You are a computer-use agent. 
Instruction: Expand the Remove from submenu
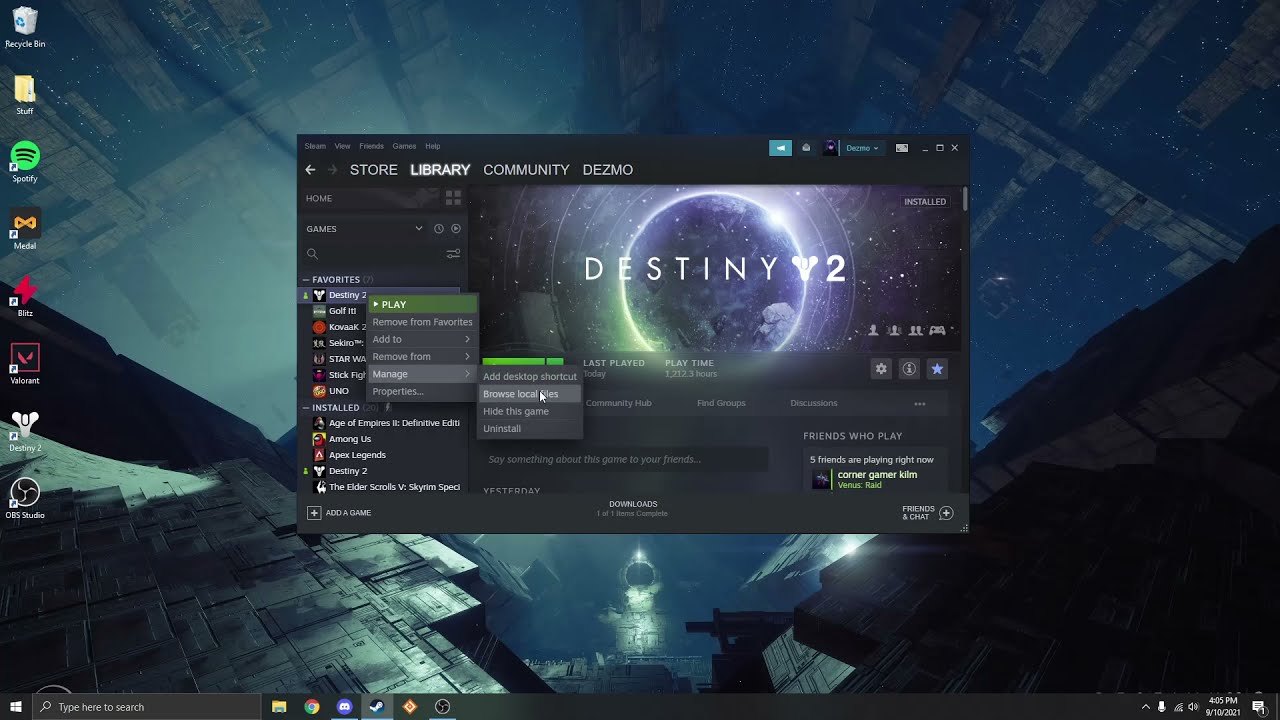coord(421,356)
